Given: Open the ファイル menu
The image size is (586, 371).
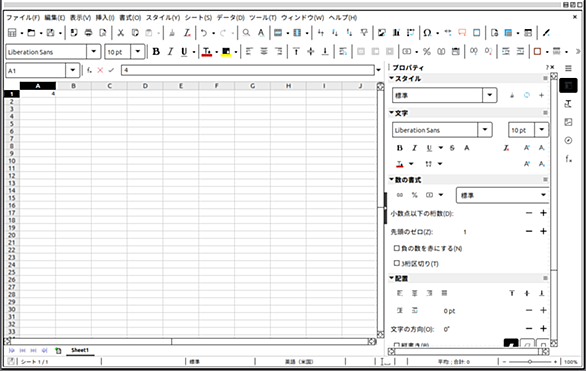Looking at the screenshot, I should click(x=23, y=18).
